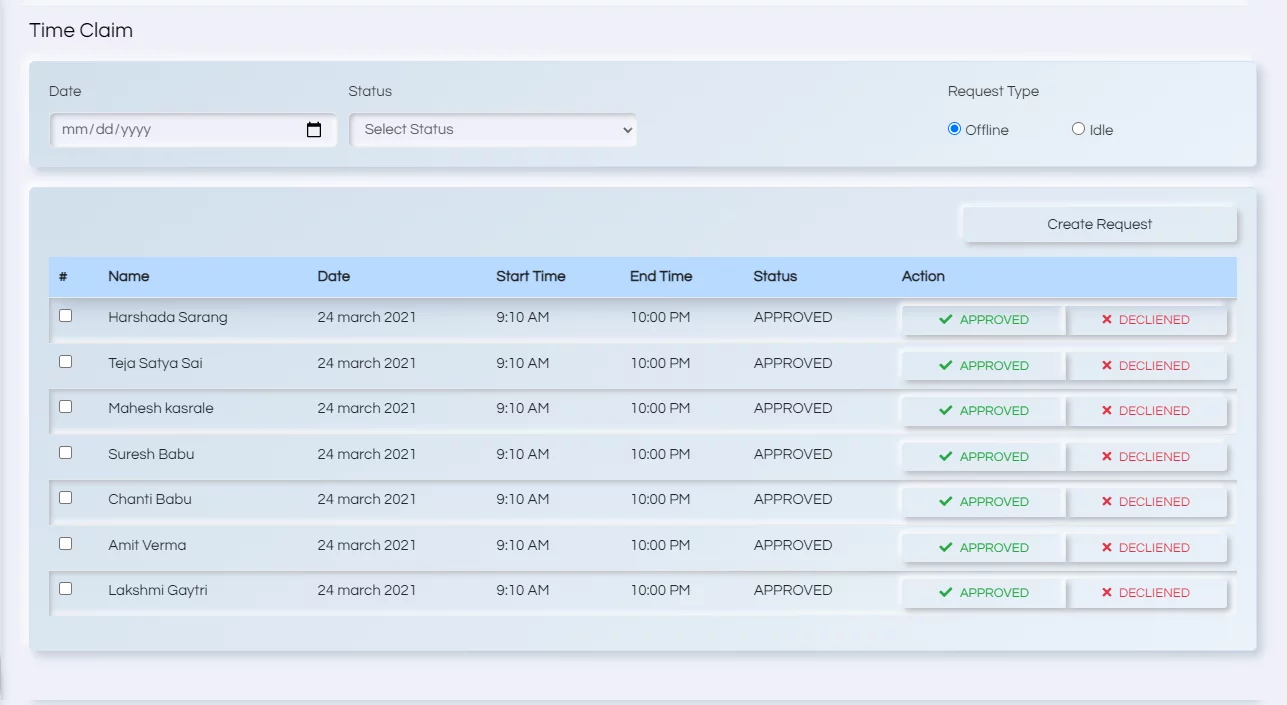Select the name Lakshmi Gaytri
Screen dimensions: 1287x705
click(x=158, y=590)
